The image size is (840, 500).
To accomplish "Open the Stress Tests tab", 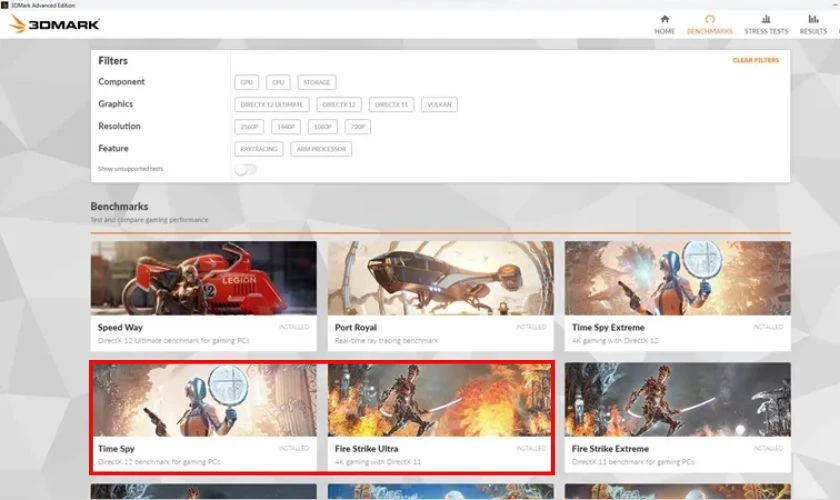I will coord(766,25).
